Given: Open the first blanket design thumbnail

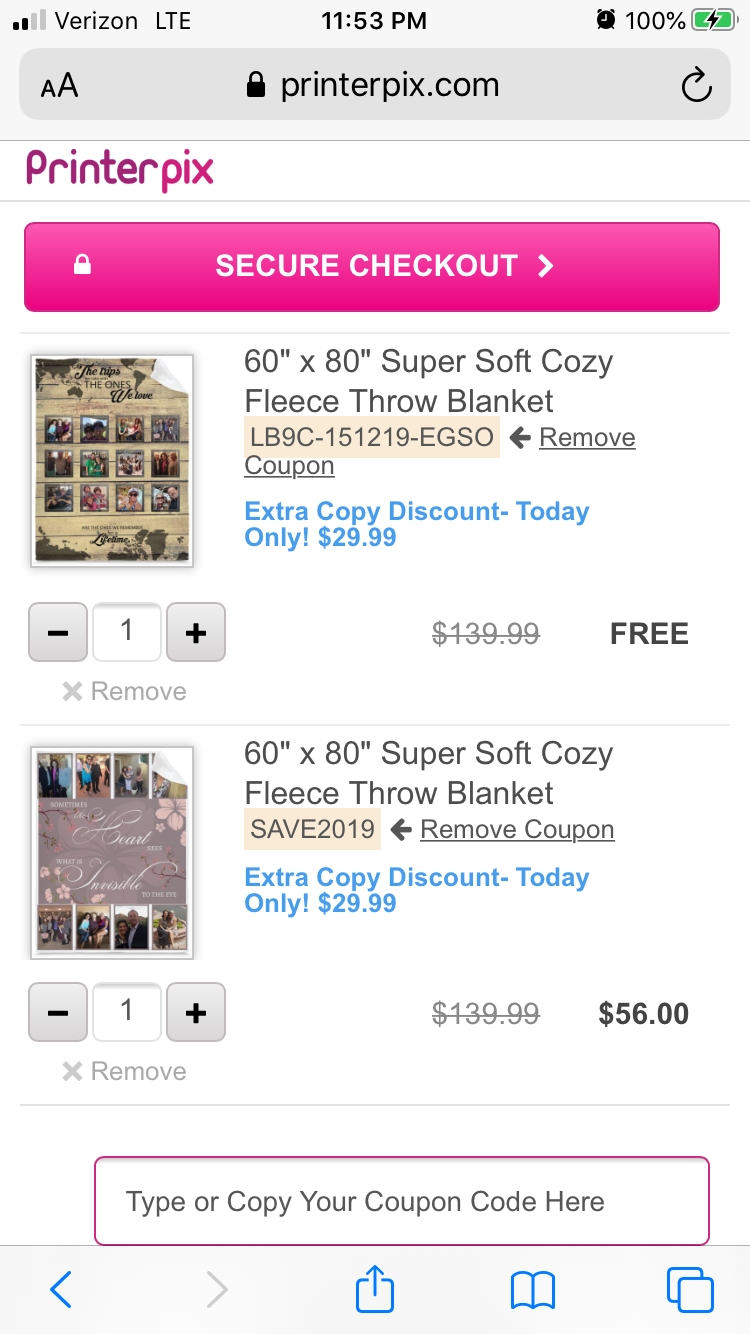Looking at the screenshot, I should pyautogui.click(x=111, y=460).
